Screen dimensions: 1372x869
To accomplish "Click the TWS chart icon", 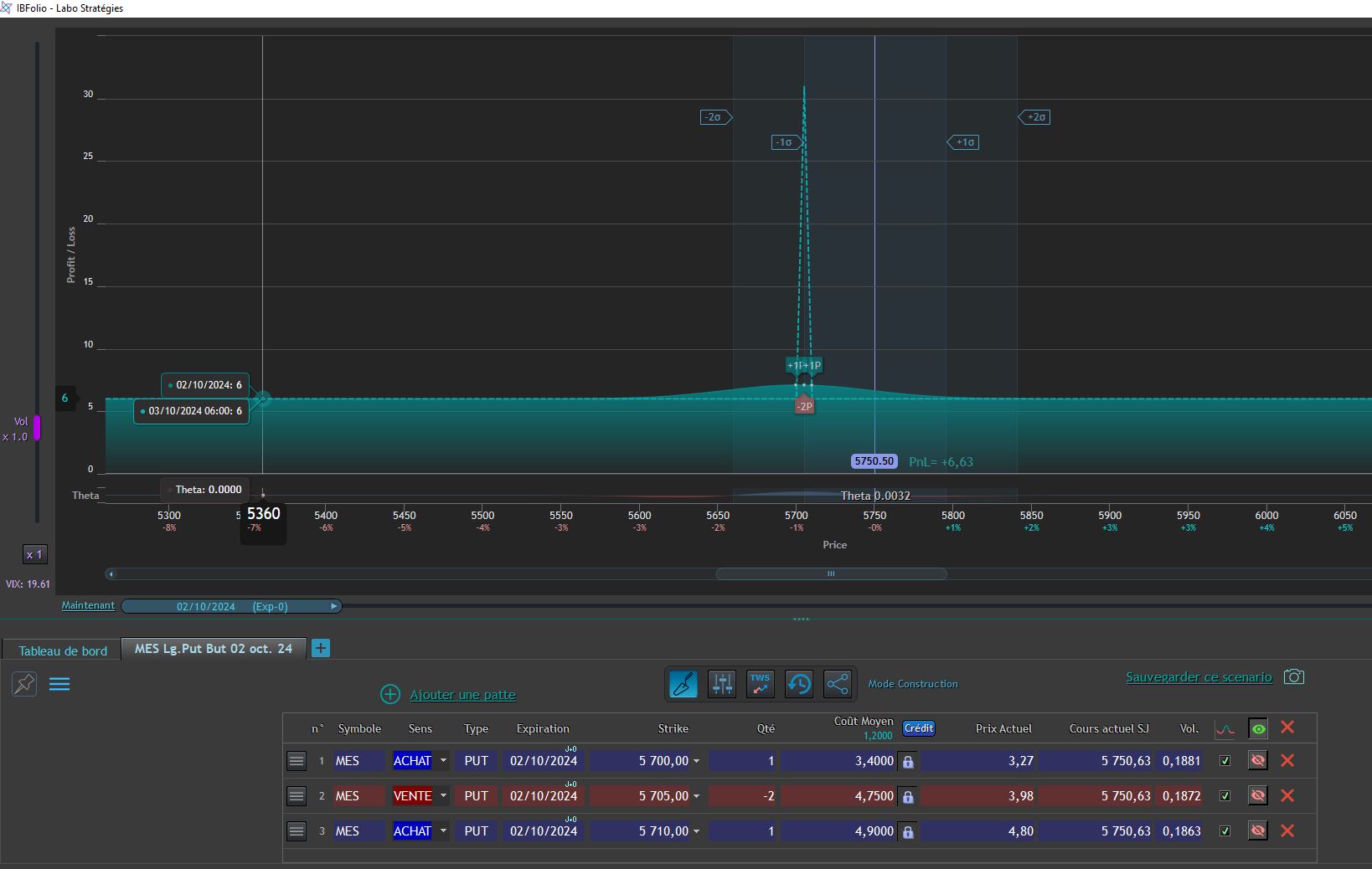I will coord(761,684).
